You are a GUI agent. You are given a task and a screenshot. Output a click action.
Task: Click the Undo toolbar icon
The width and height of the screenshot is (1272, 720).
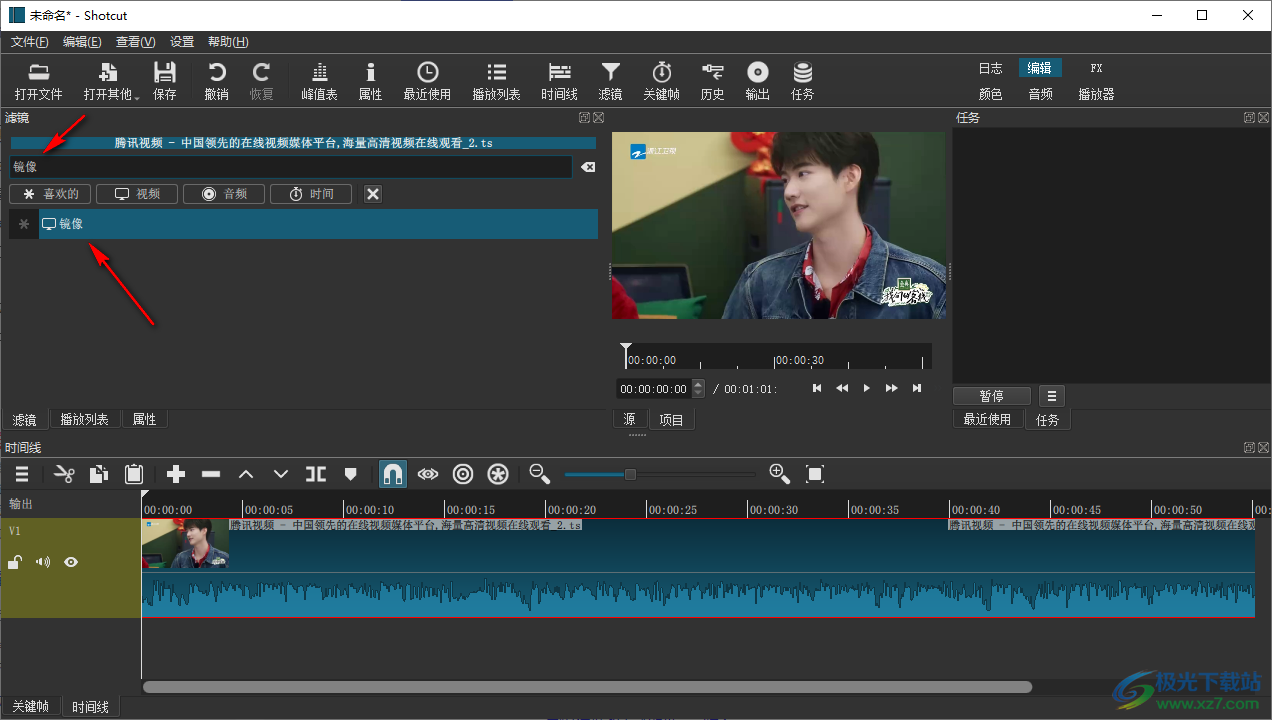pyautogui.click(x=216, y=81)
